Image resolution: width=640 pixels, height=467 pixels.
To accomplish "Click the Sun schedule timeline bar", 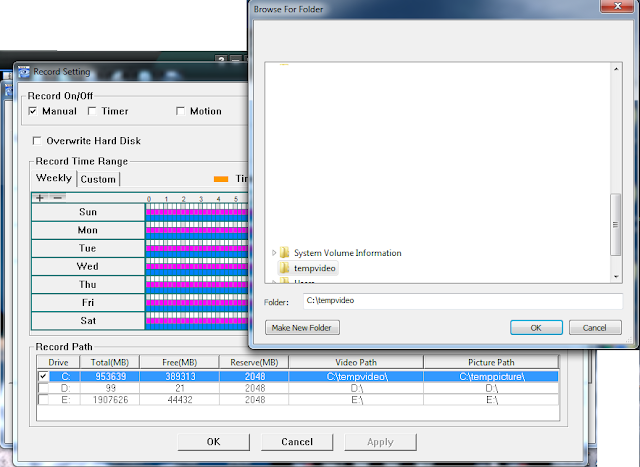I will [197, 212].
